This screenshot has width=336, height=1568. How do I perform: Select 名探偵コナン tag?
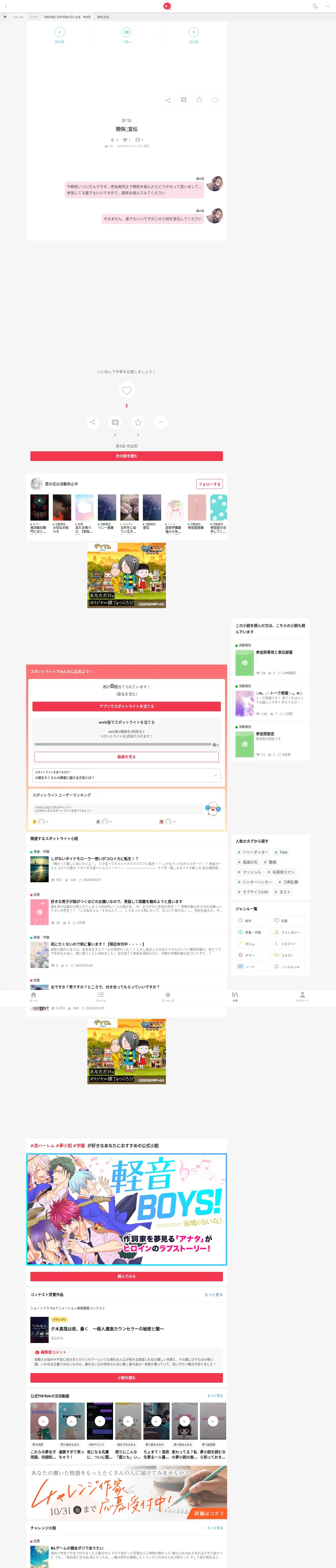pyautogui.click(x=281, y=872)
